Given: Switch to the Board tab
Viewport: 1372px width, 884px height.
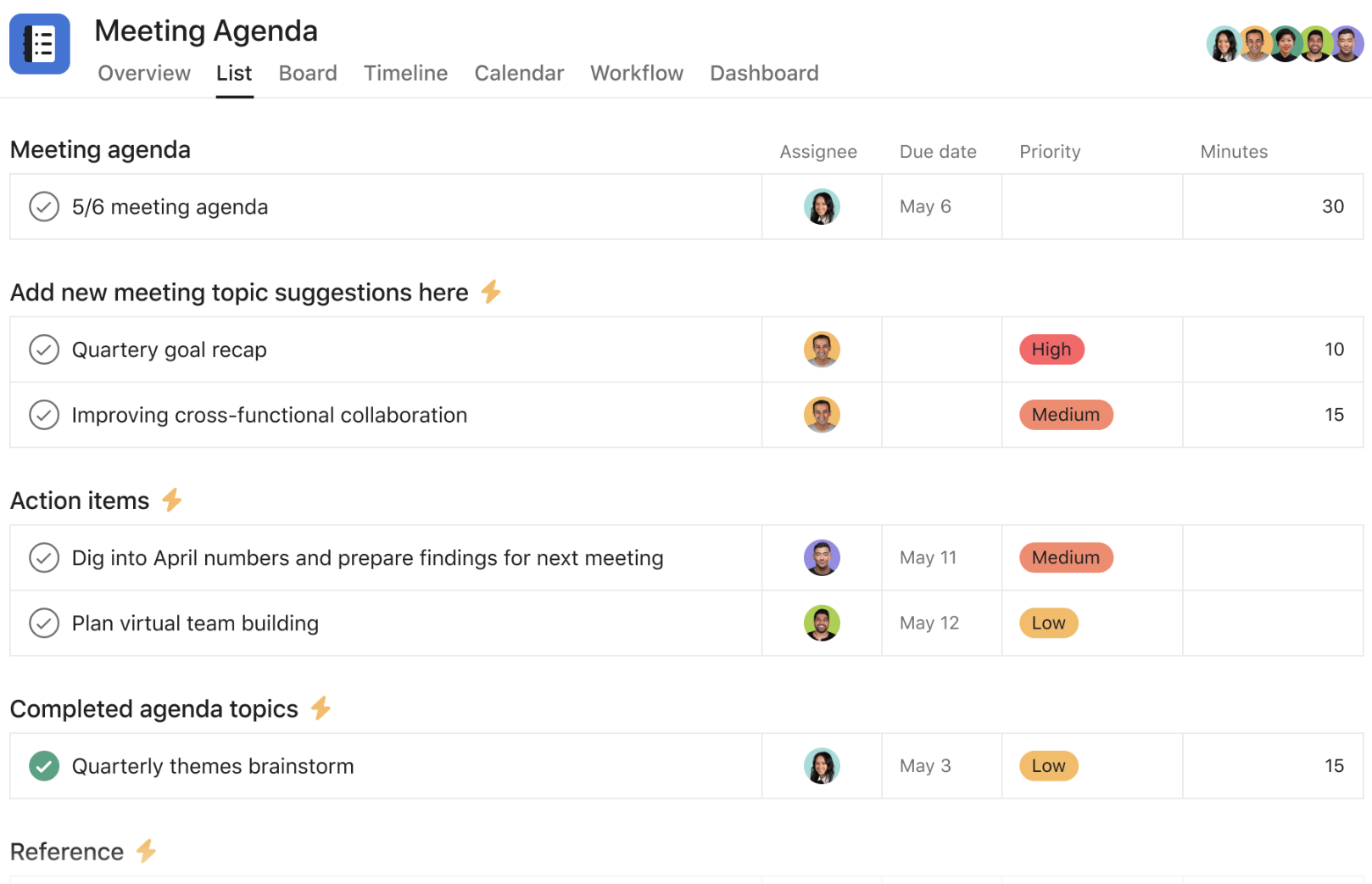Looking at the screenshot, I should [x=308, y=73].
